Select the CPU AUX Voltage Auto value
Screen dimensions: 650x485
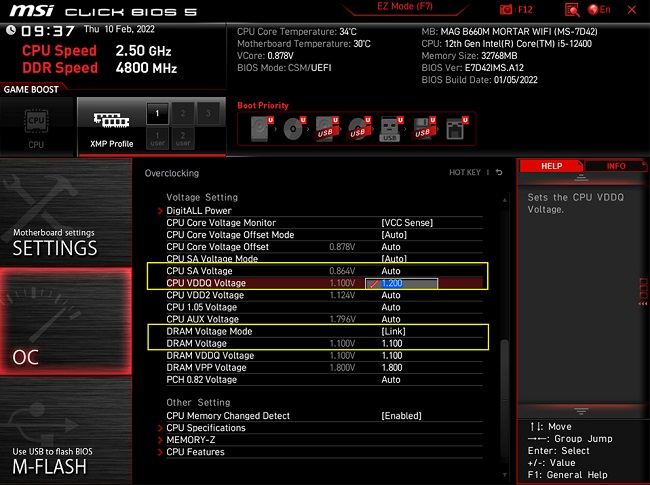coord(391,319)
